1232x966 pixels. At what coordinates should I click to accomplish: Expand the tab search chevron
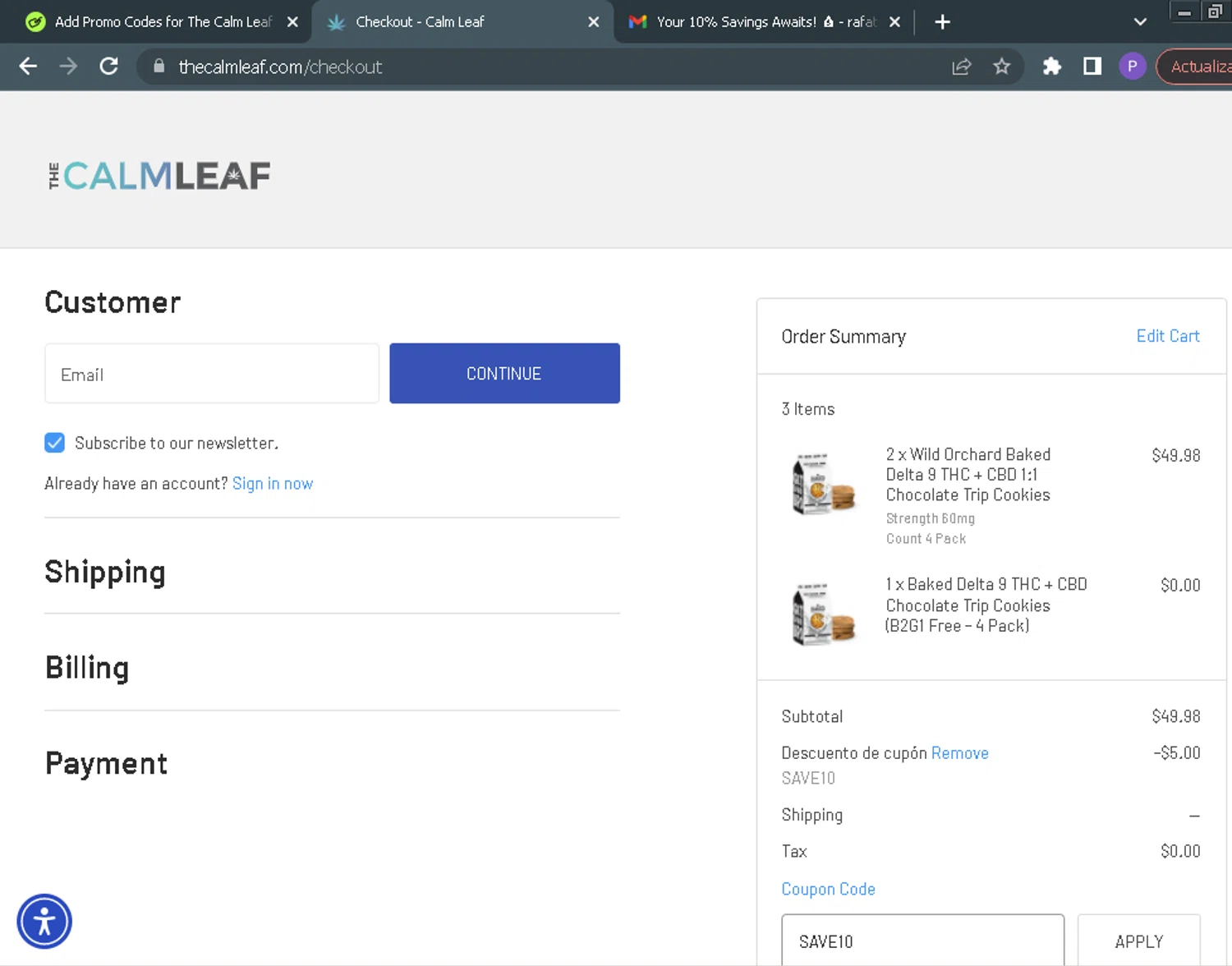[1140, 22]
